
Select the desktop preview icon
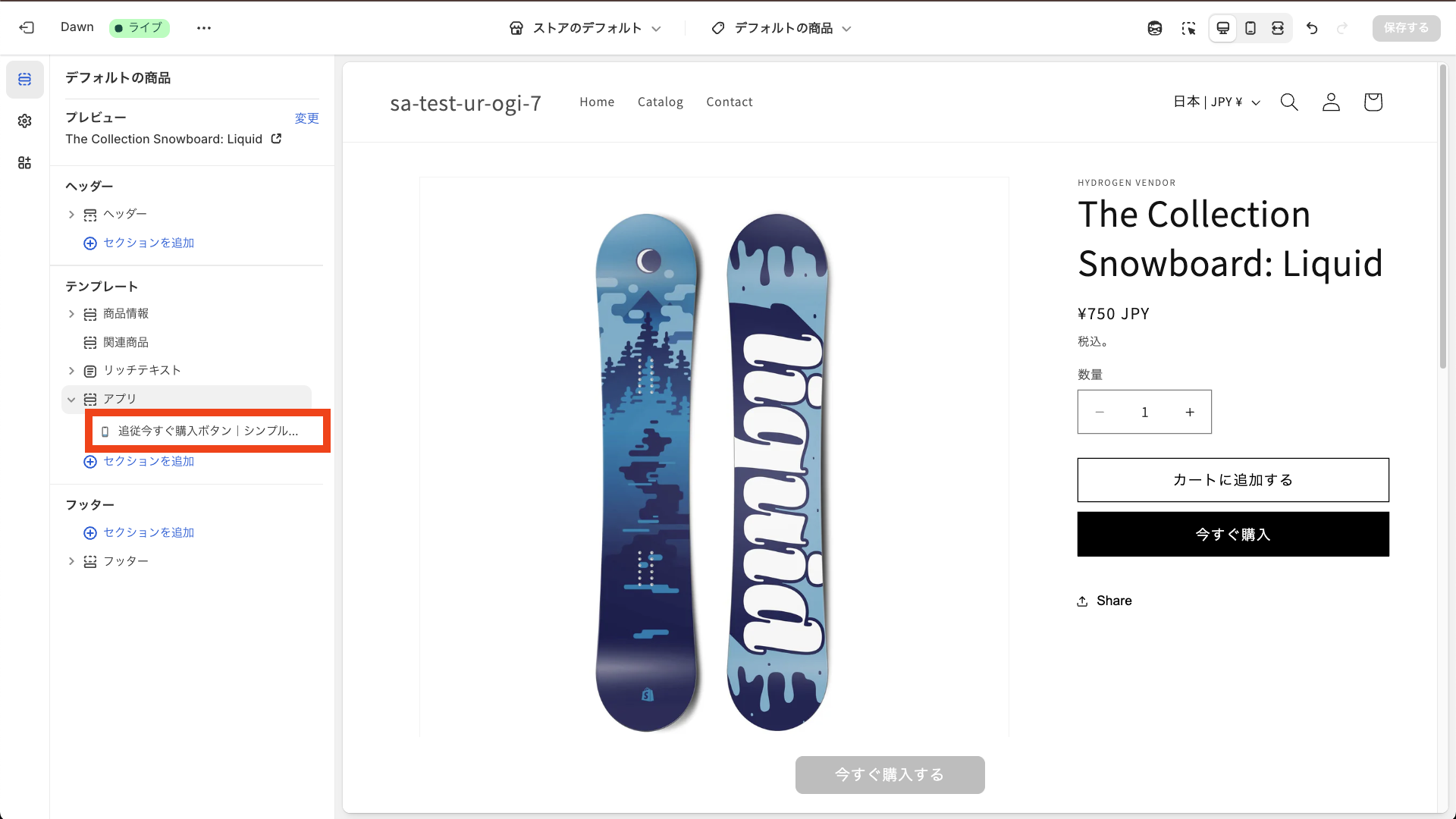[x=1223, y=28]
